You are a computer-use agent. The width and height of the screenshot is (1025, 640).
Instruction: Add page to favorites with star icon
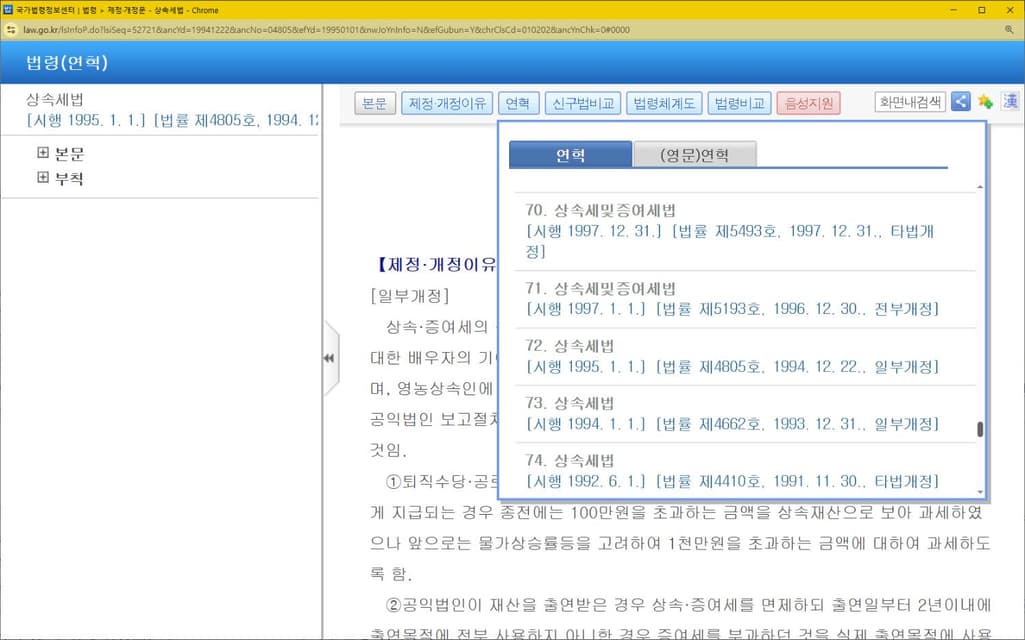tap(985, 102)
